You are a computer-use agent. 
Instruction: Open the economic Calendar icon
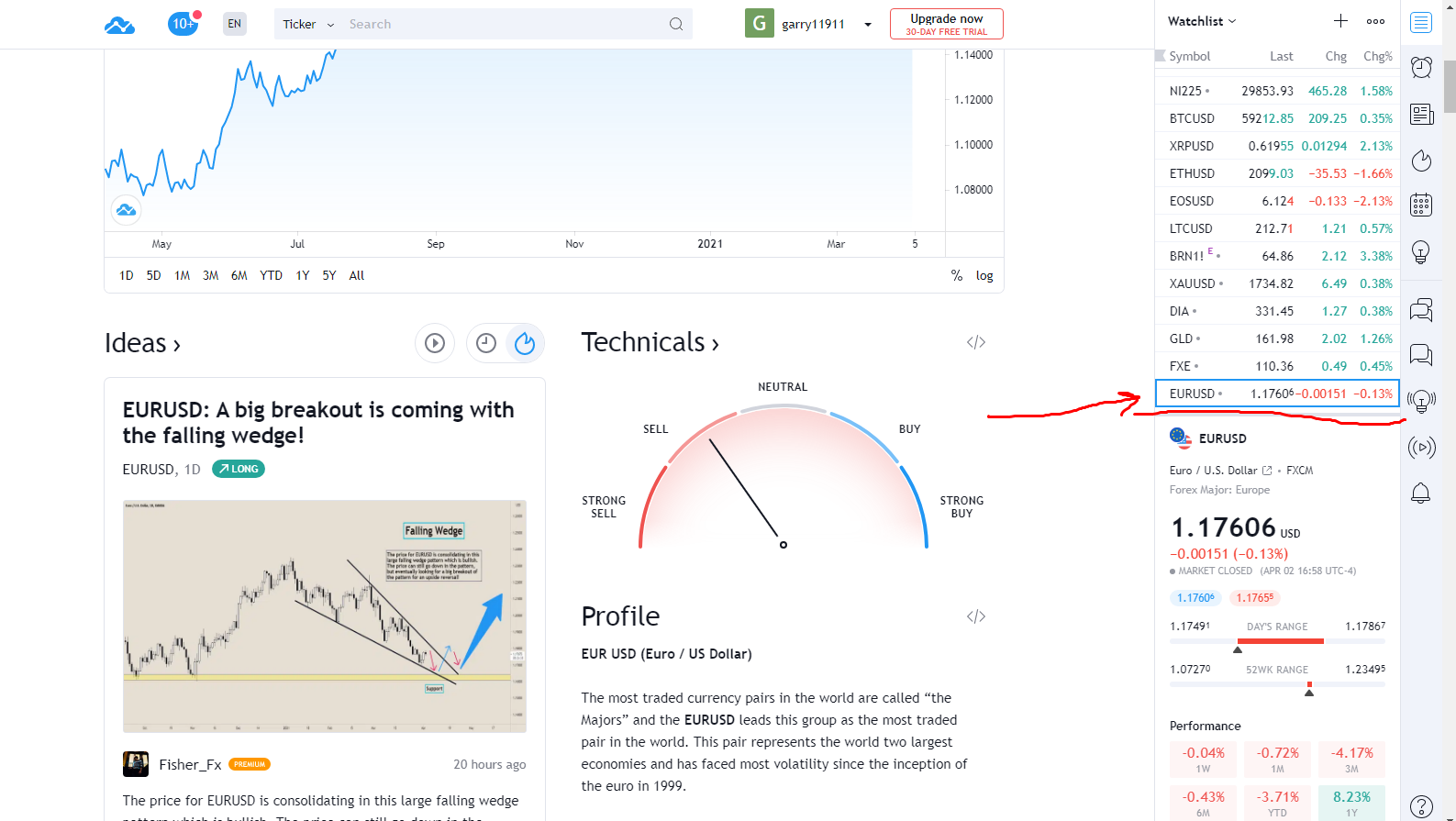pos(1421,205)
